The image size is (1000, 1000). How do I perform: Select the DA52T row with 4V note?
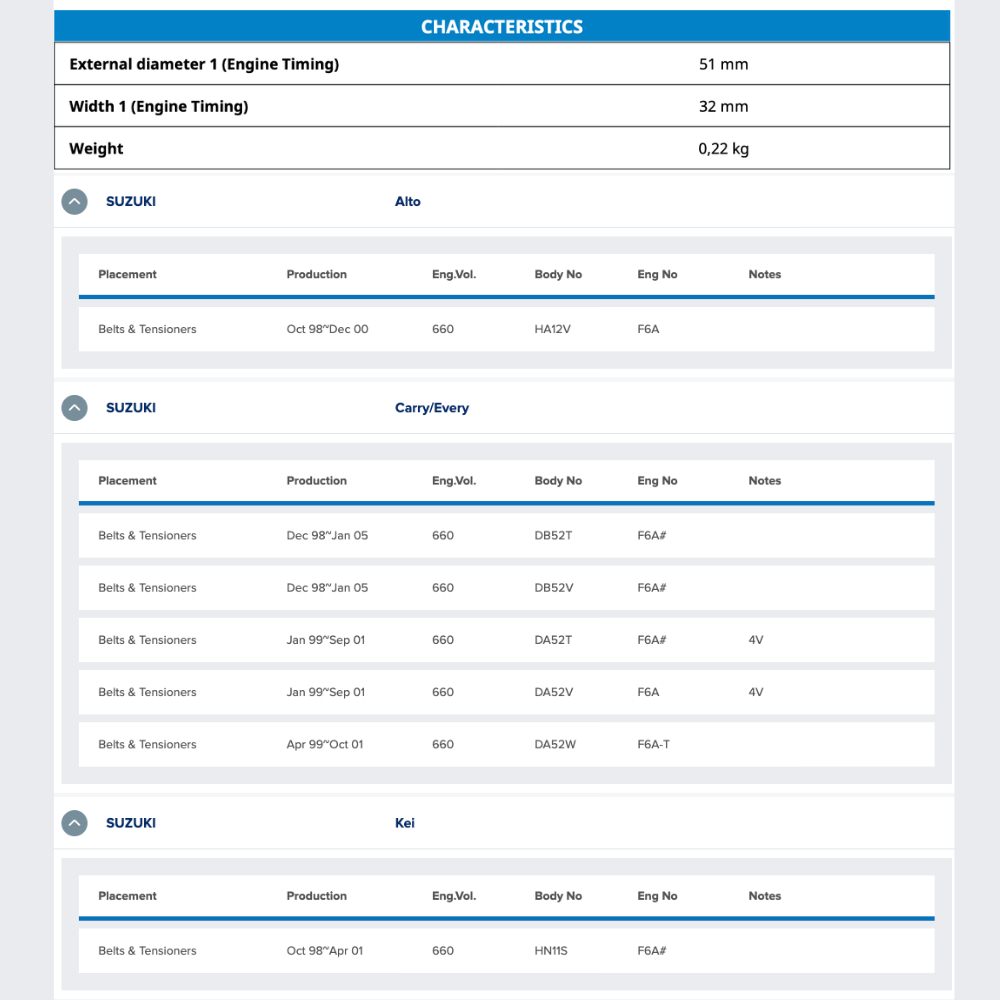coord(506,640)
